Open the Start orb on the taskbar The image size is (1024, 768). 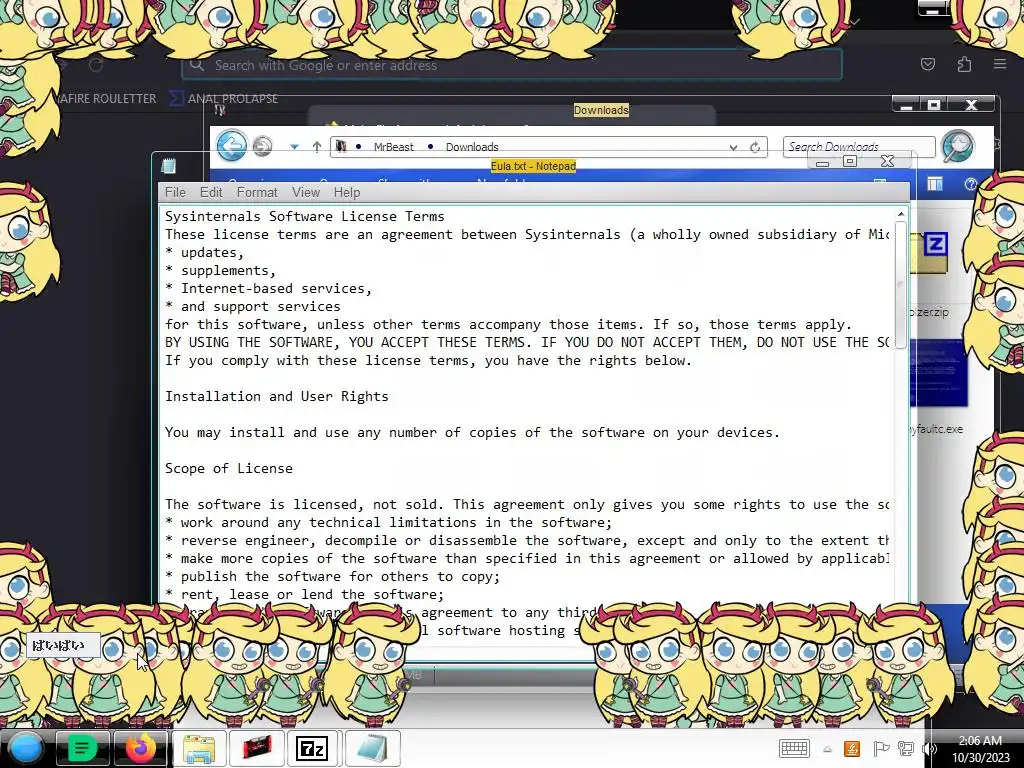25,748
